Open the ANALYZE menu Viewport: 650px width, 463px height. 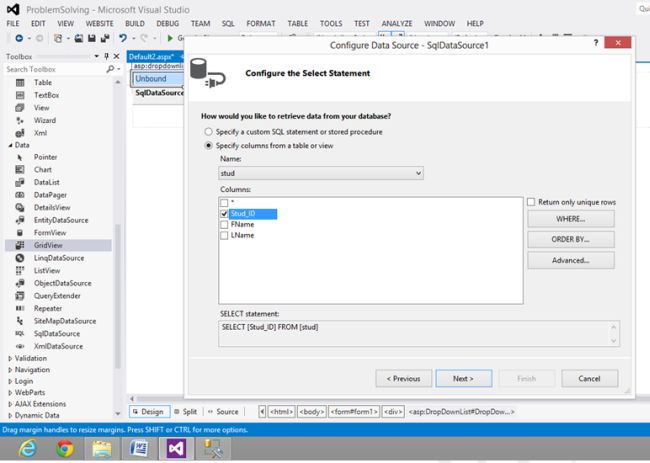click(397, 24)
